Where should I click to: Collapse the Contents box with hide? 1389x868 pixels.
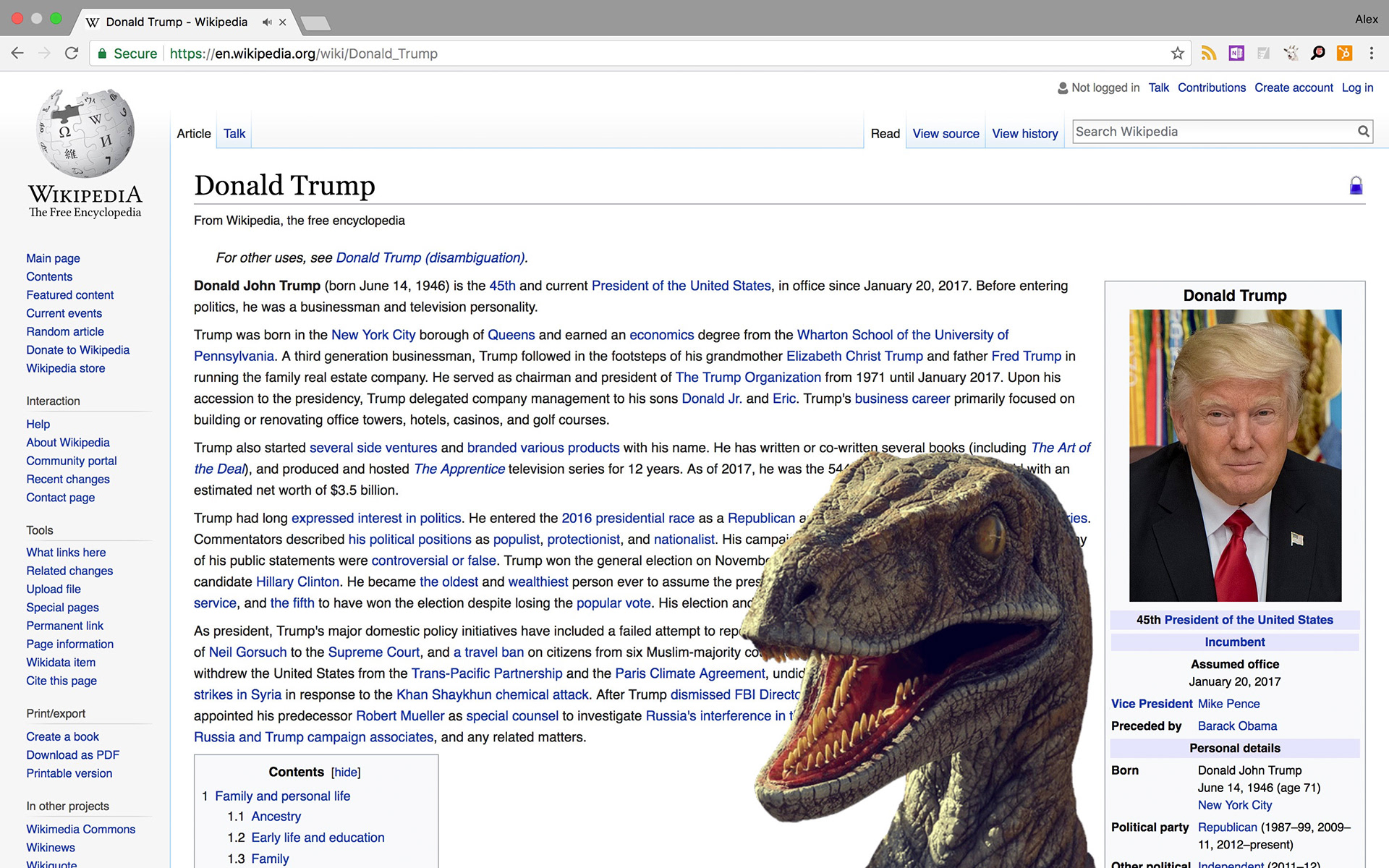(x=346, y=773)
